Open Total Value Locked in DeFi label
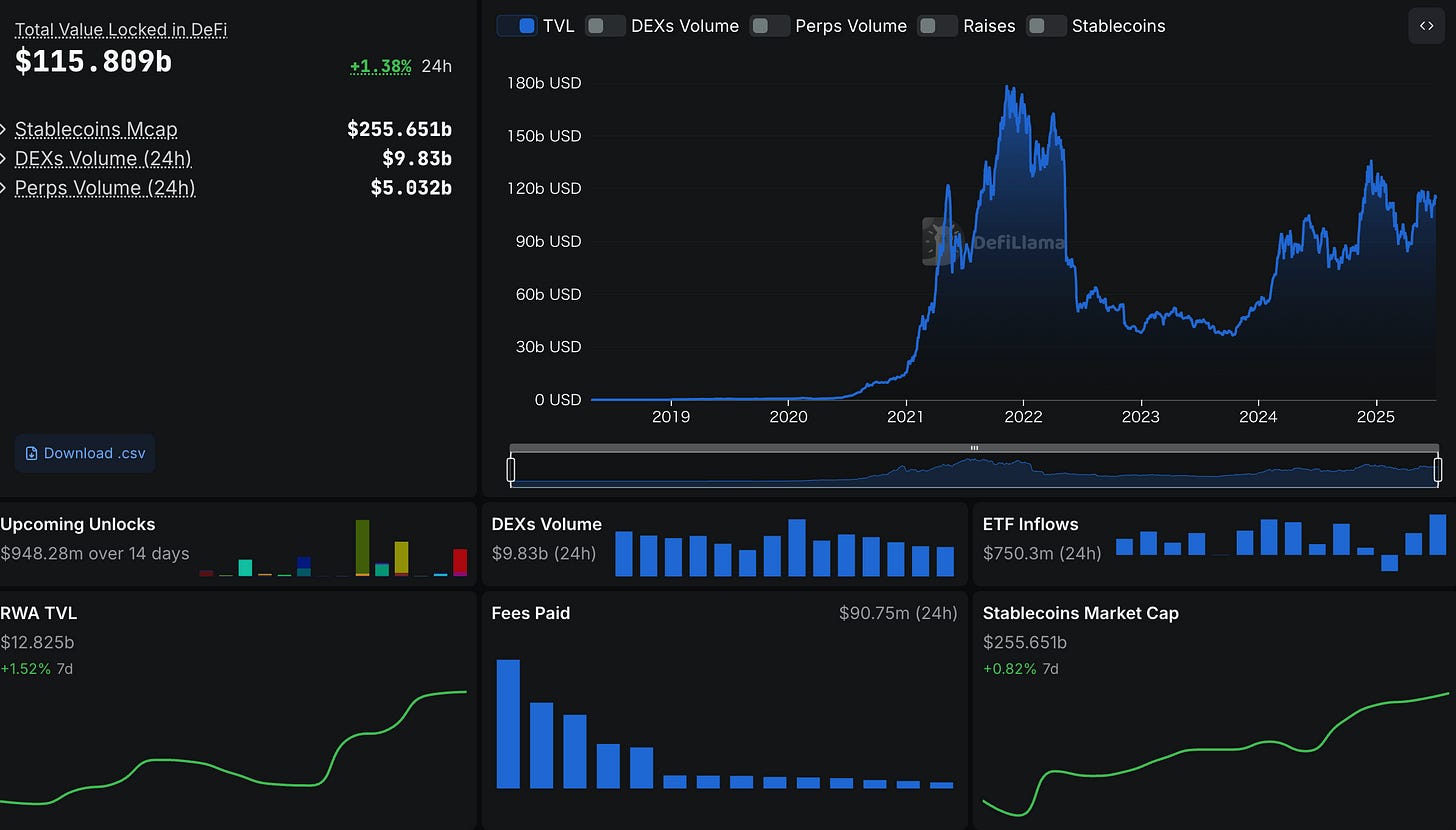 [x=121, y=30]
